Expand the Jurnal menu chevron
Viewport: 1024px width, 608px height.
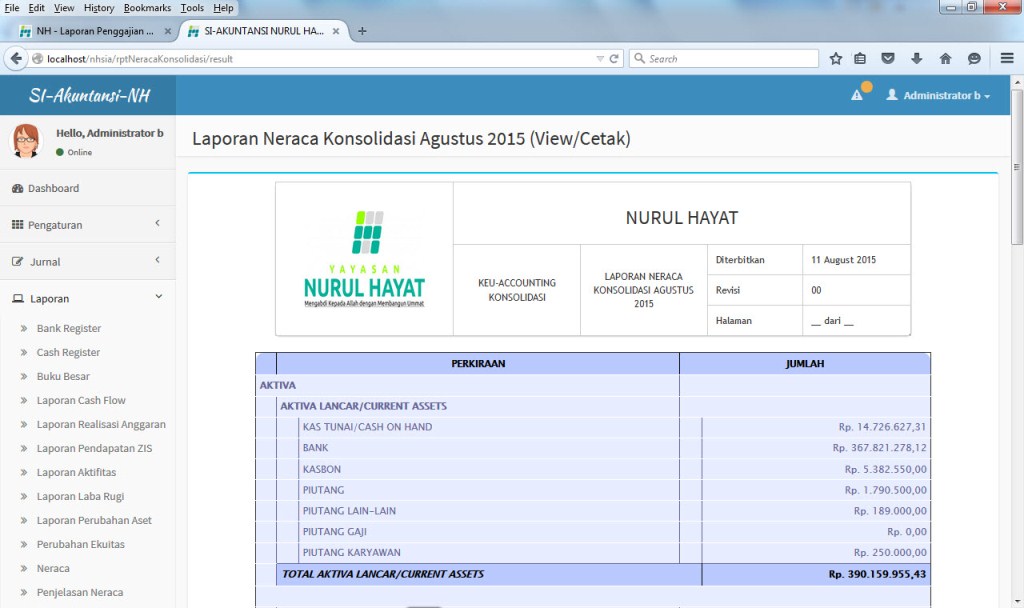click(x=157, y=260)
